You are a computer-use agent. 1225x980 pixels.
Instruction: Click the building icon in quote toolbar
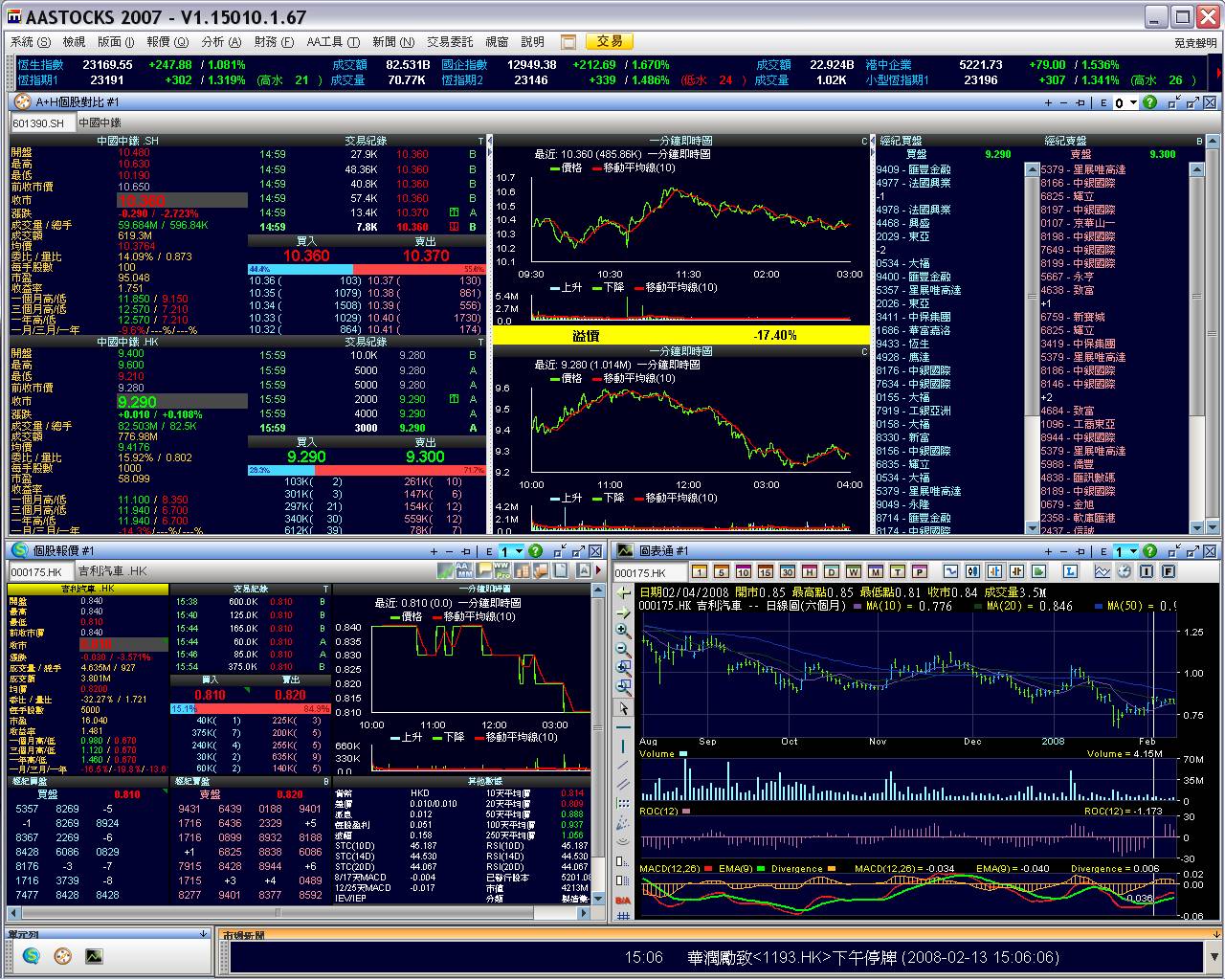tap(522, 570)
